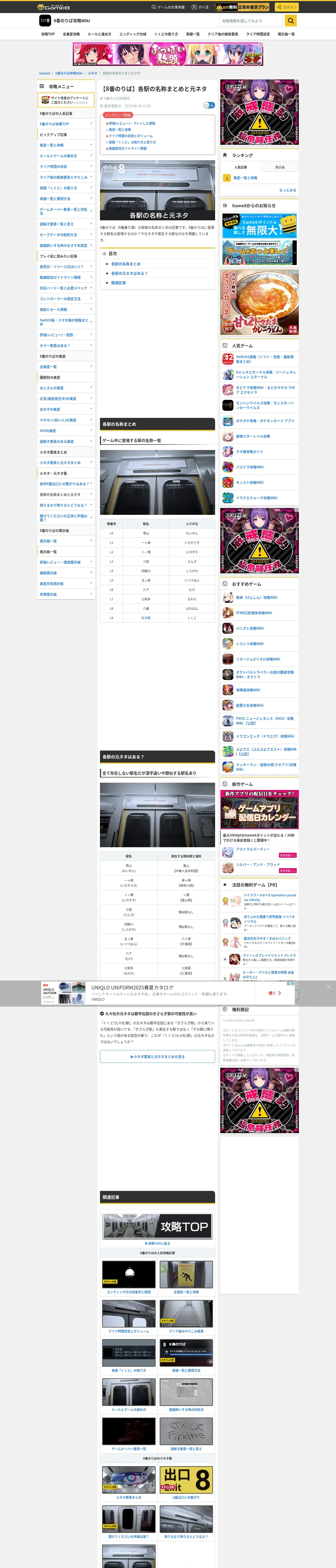Open 全異変攻略 in the top navigation
Screen dimensions: 336x1568
[x=71, y=34]
